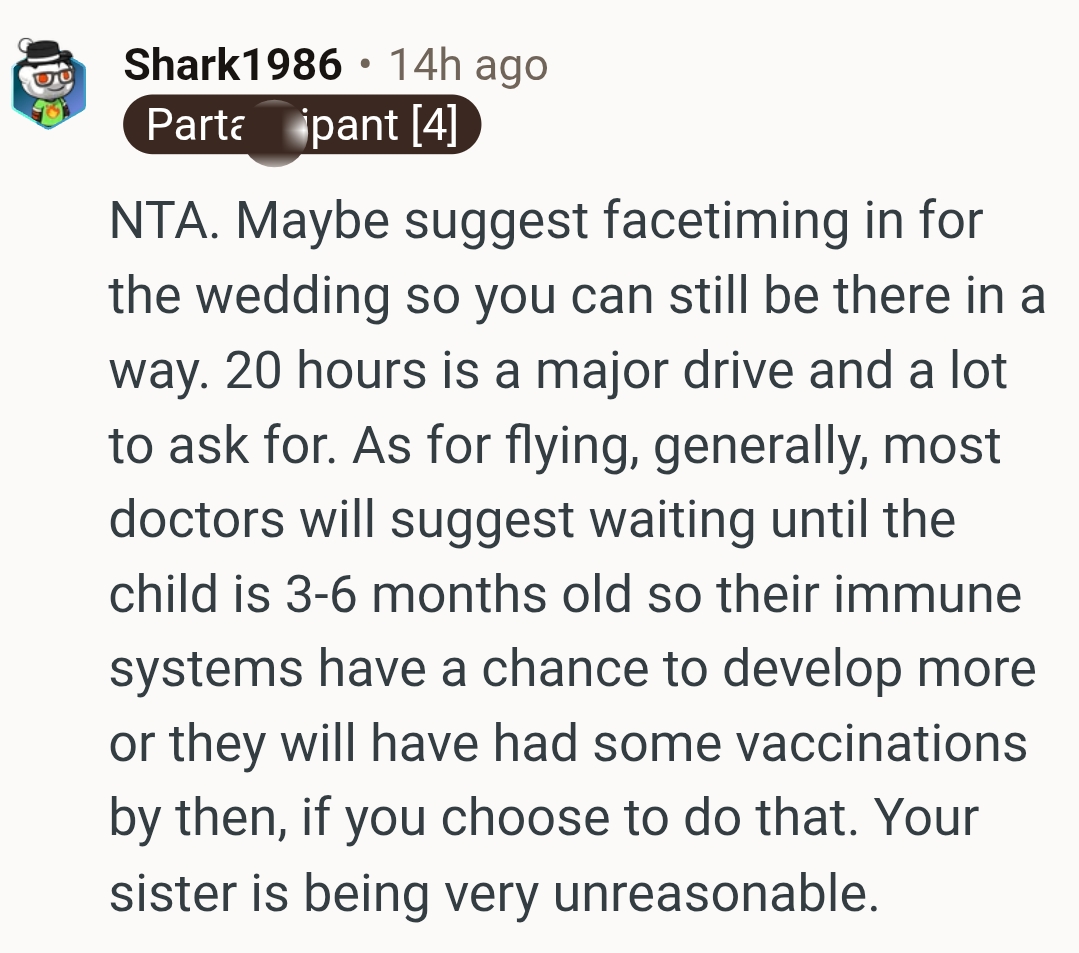Click the word "sister" in the last line

coord(166,893)
